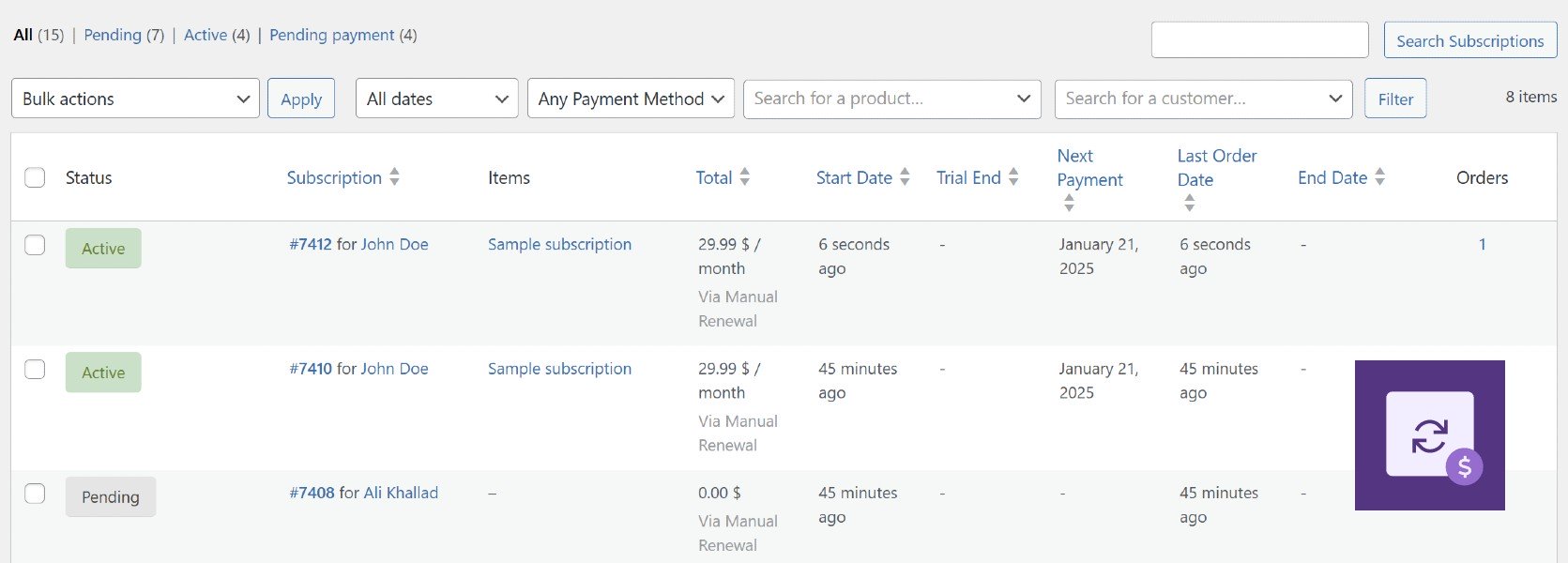
Task: Check the box for subscription #7410
Action: pos(35,369)
